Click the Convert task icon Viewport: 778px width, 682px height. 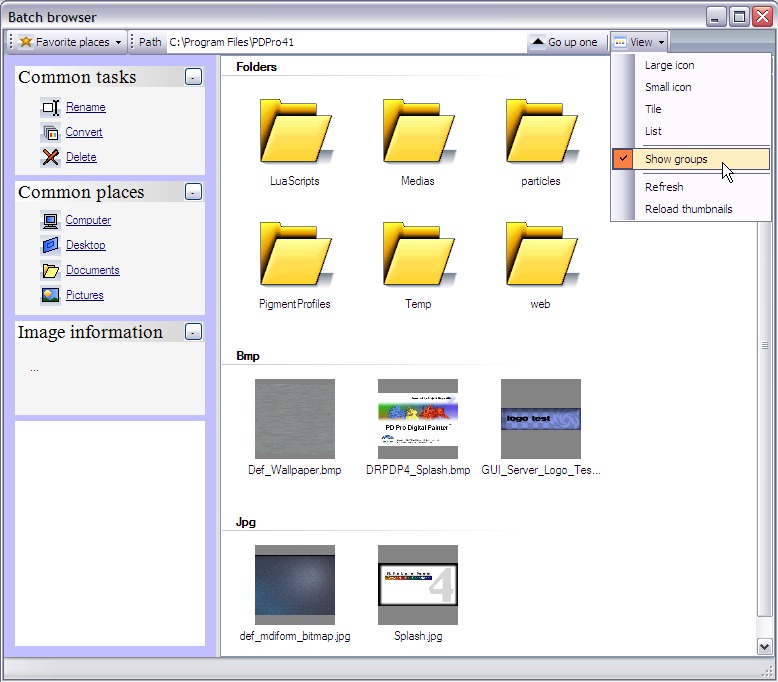point(50,133)
